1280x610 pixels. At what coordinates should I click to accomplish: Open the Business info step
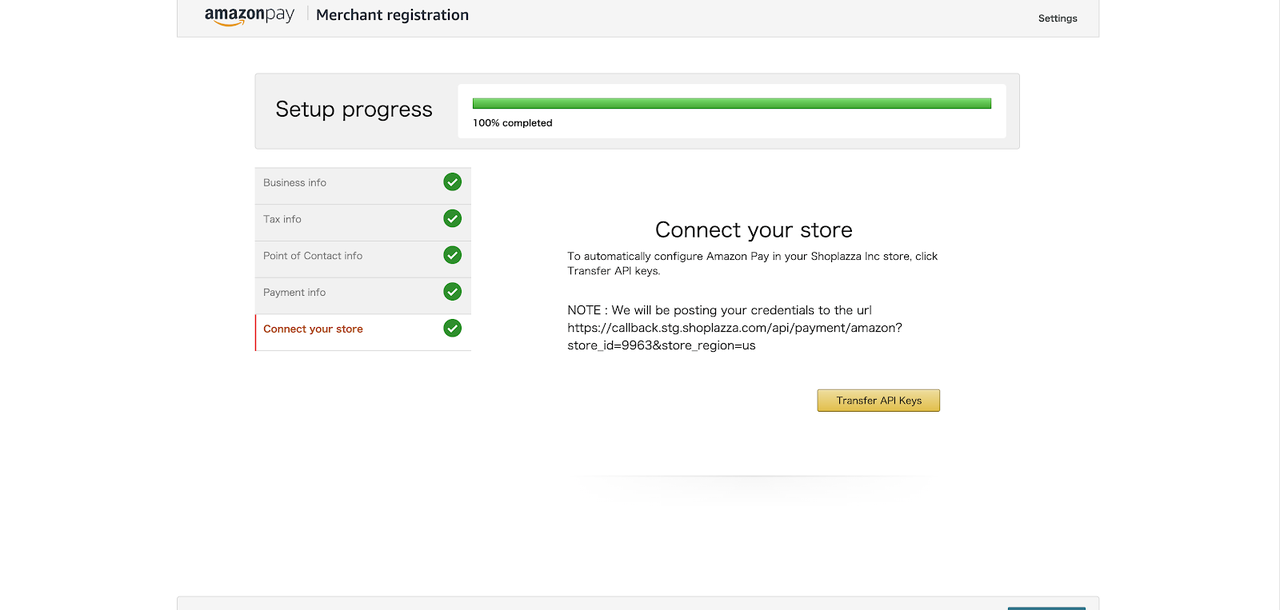coord(295,183)
